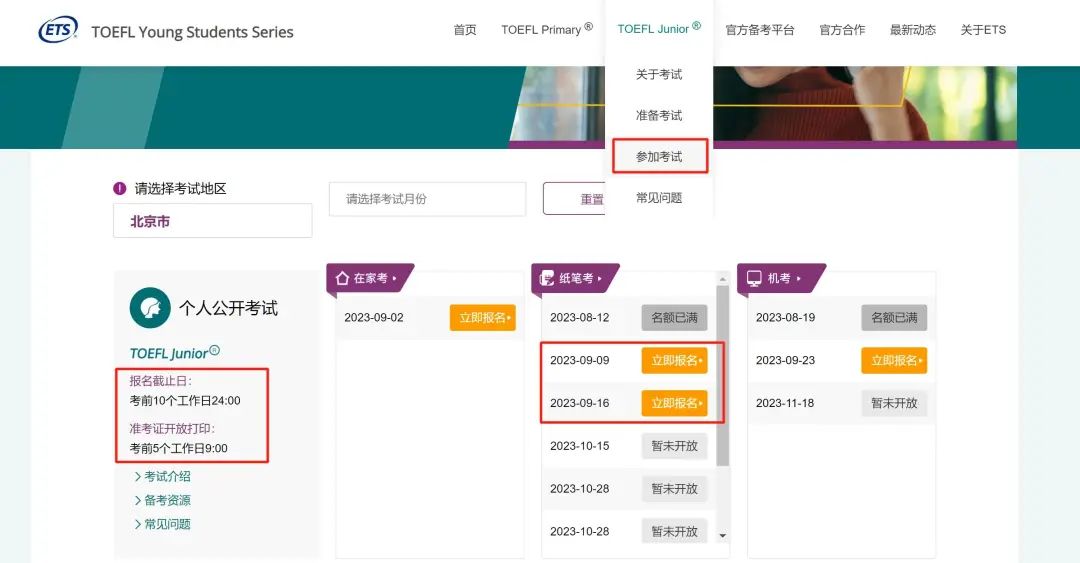The image size is (1080, 563).
Task: Click 暂未开放 for 2023-11-18 computer exam
Action: click(x=894, y=403)
